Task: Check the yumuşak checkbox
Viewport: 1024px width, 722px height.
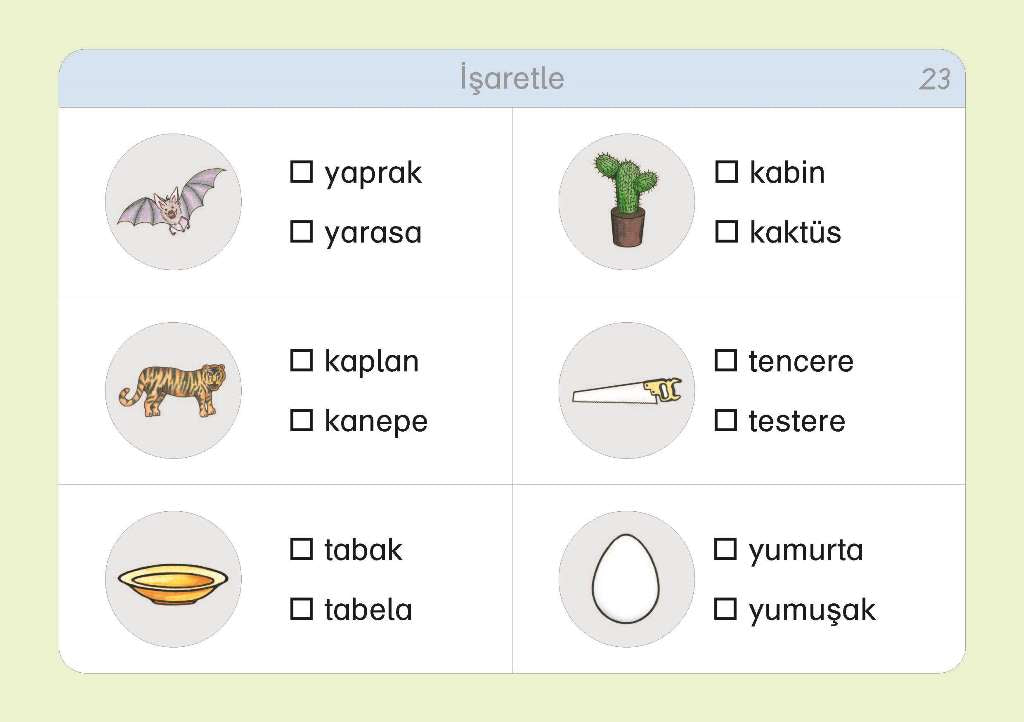Action: coord(726,609)
